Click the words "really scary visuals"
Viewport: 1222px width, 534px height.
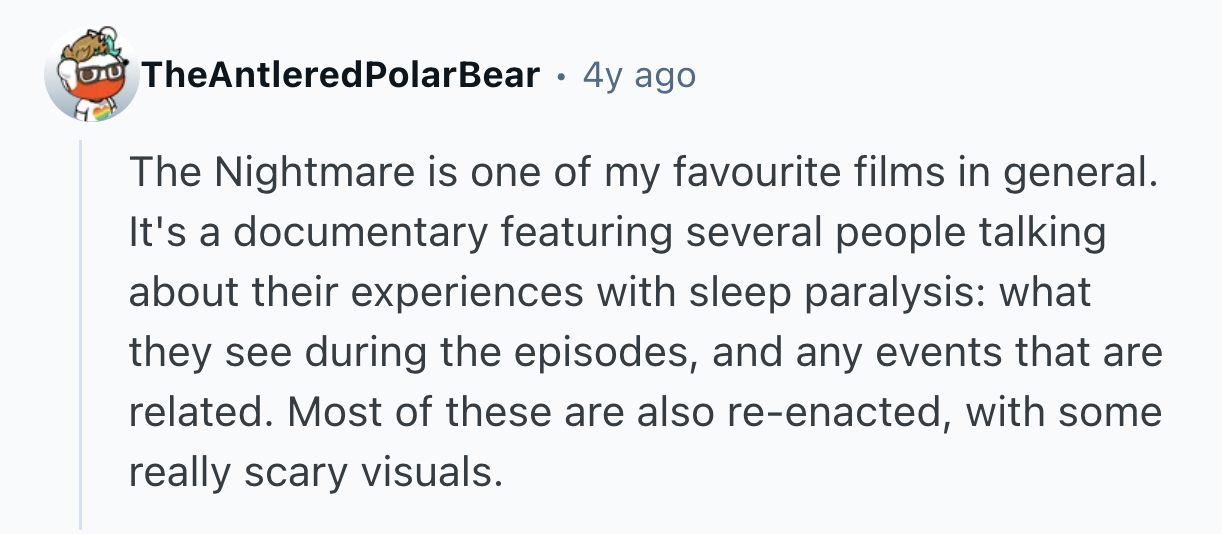tap(314, 471)
